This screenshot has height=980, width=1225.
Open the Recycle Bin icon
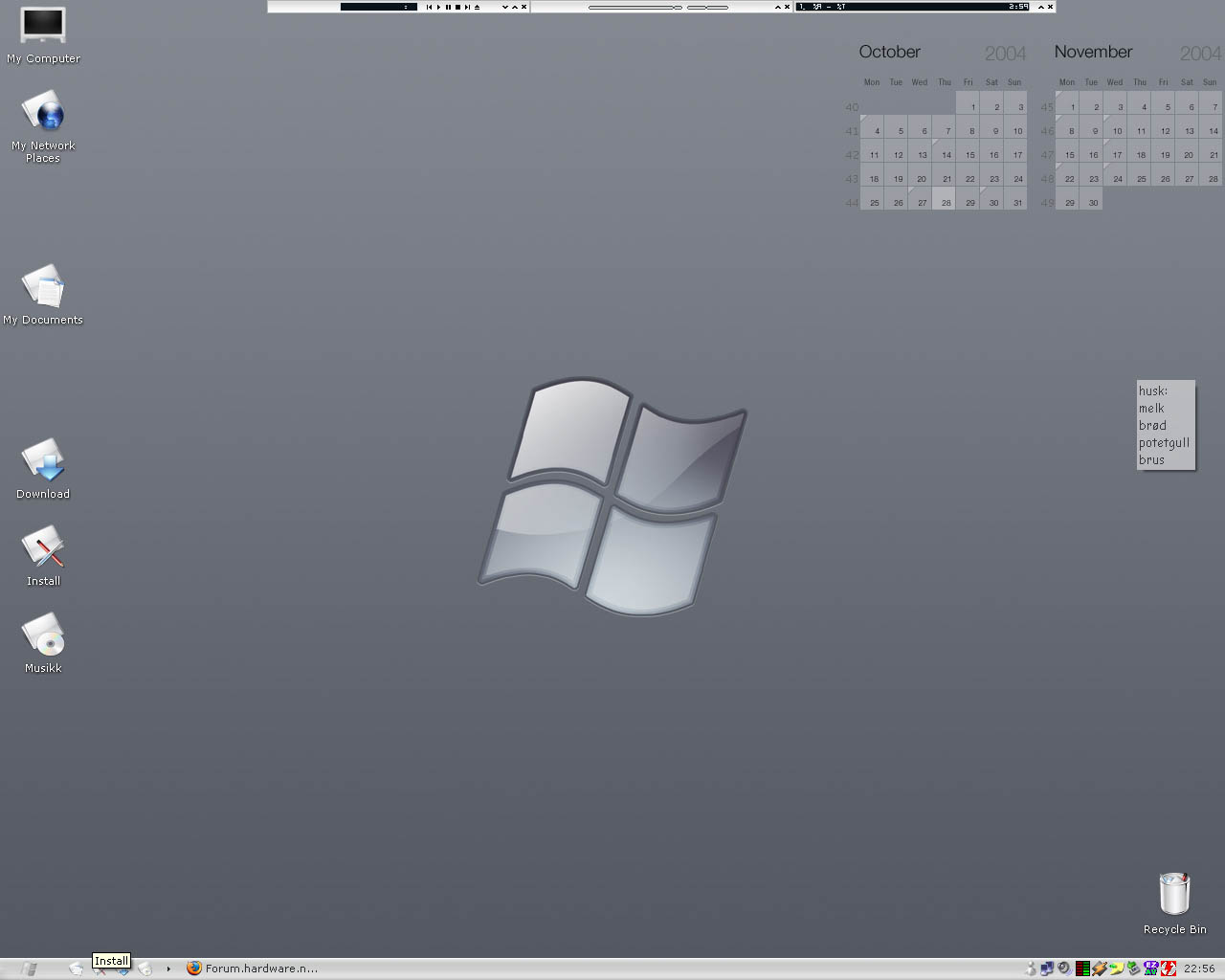tap(1174, 903)
